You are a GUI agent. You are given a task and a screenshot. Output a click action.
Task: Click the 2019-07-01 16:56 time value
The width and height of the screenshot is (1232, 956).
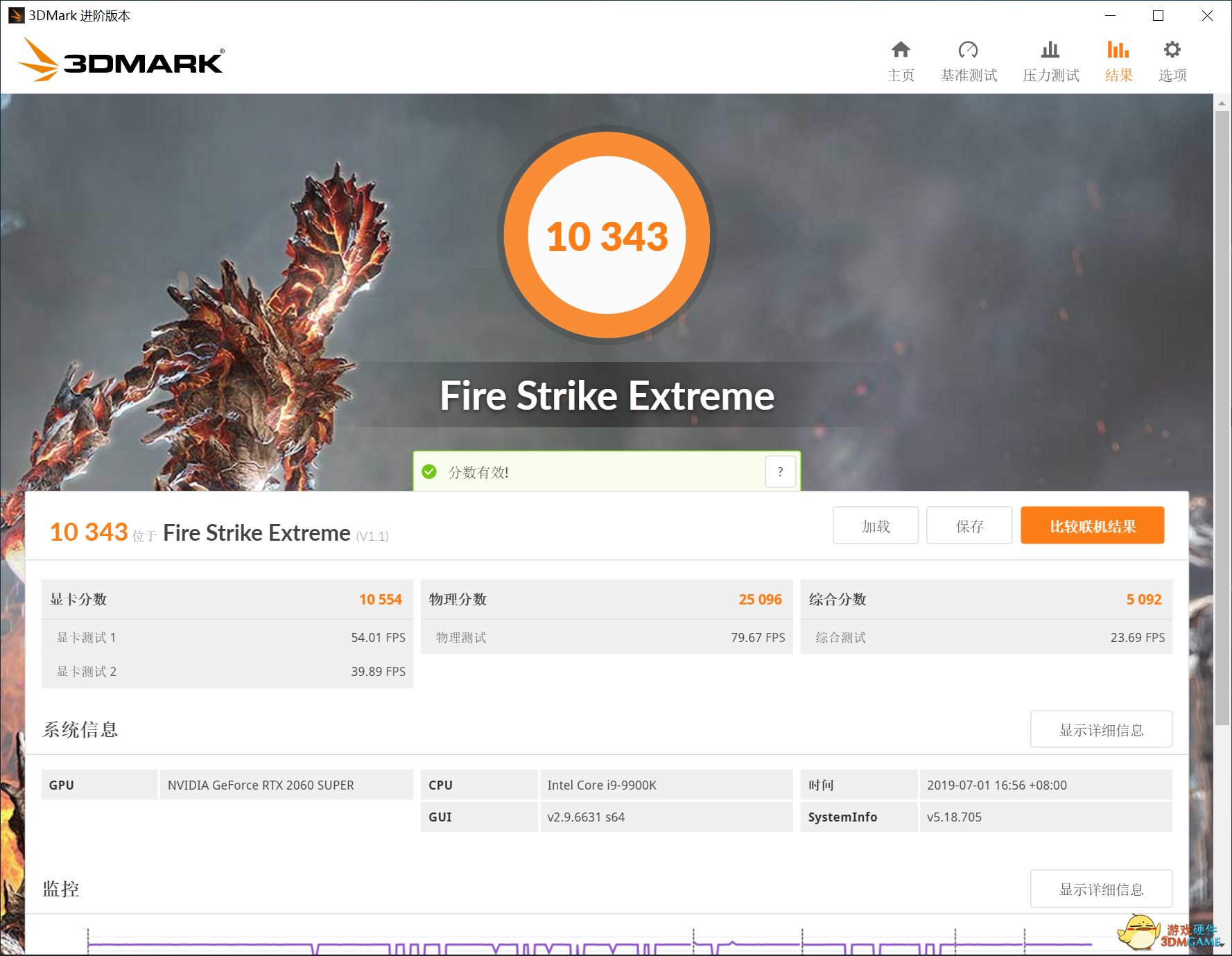pyautogui.click(x=997, y=785)
